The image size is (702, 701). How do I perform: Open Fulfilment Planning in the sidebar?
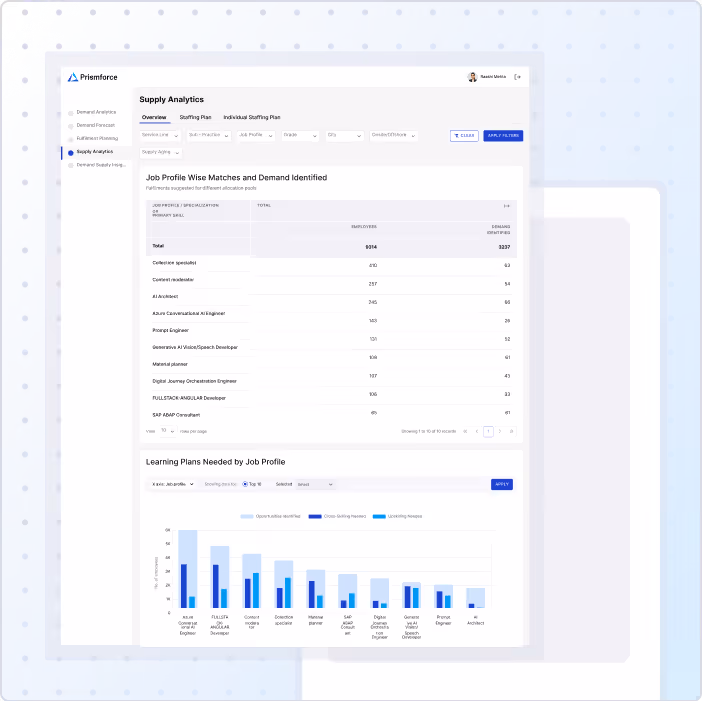pos(97,138)
